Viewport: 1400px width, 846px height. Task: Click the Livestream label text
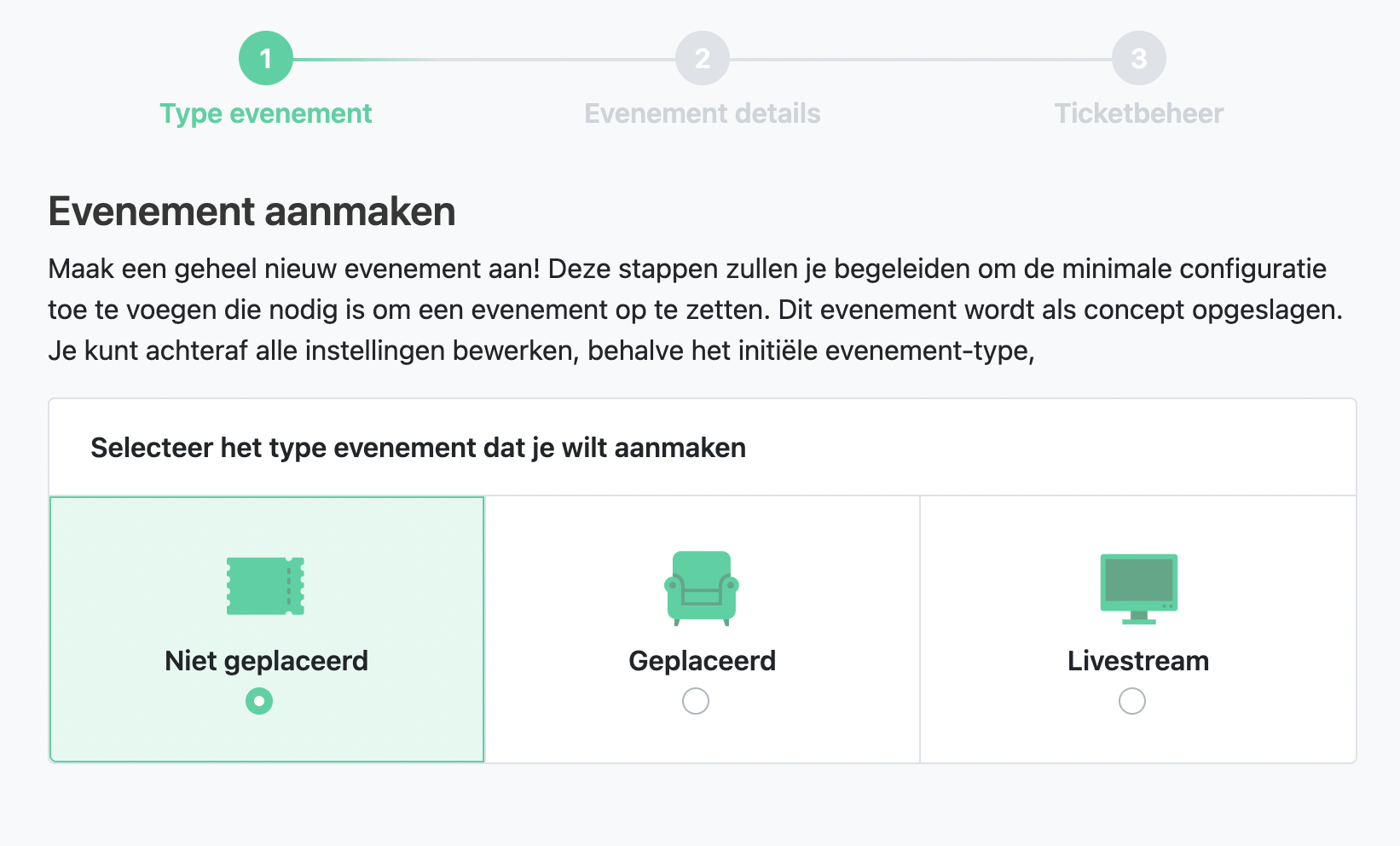pos(1138,661)
